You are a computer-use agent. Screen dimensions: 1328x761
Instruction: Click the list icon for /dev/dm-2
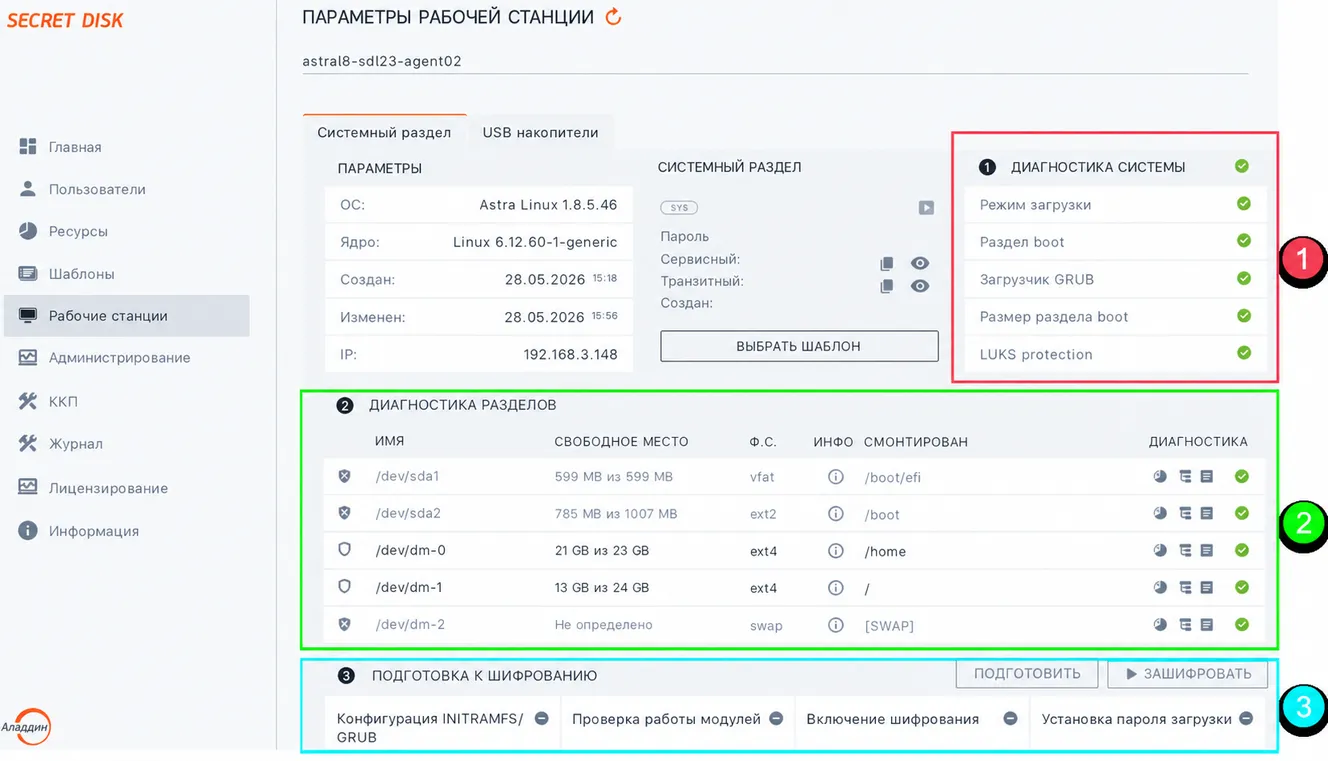[1207, 624]
